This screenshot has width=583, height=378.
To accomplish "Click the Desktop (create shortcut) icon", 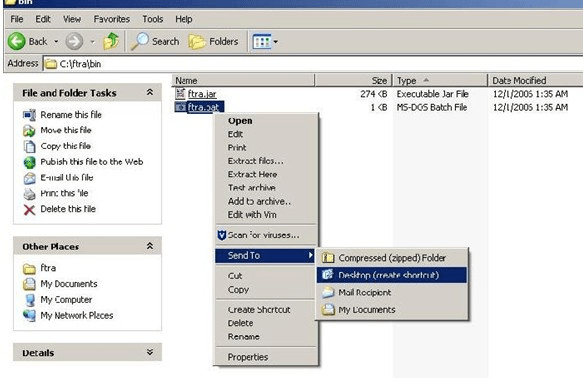I will (328, 275).
